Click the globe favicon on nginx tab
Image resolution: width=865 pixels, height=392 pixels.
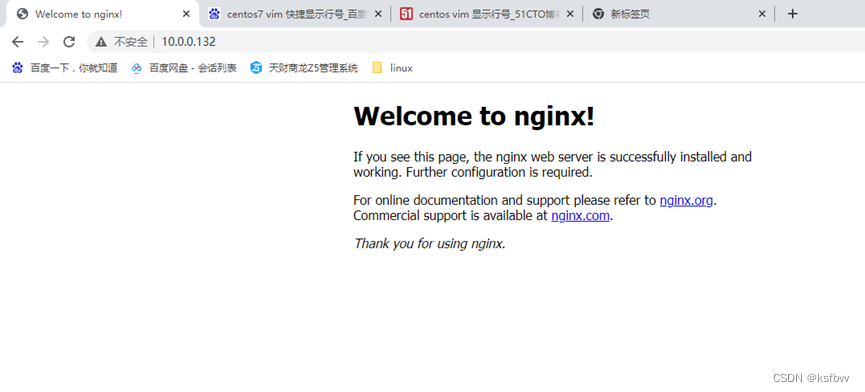[23, 14]
